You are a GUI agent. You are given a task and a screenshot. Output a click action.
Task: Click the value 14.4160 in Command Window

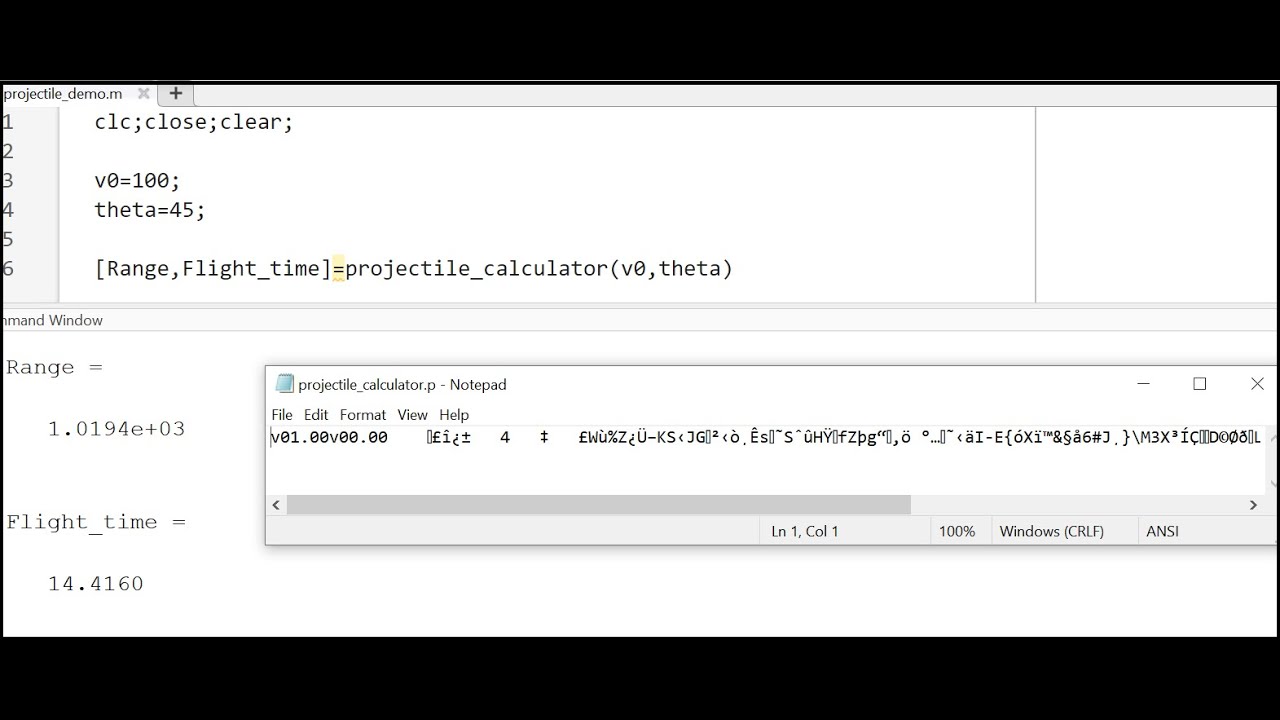click(x=96, y=584)
